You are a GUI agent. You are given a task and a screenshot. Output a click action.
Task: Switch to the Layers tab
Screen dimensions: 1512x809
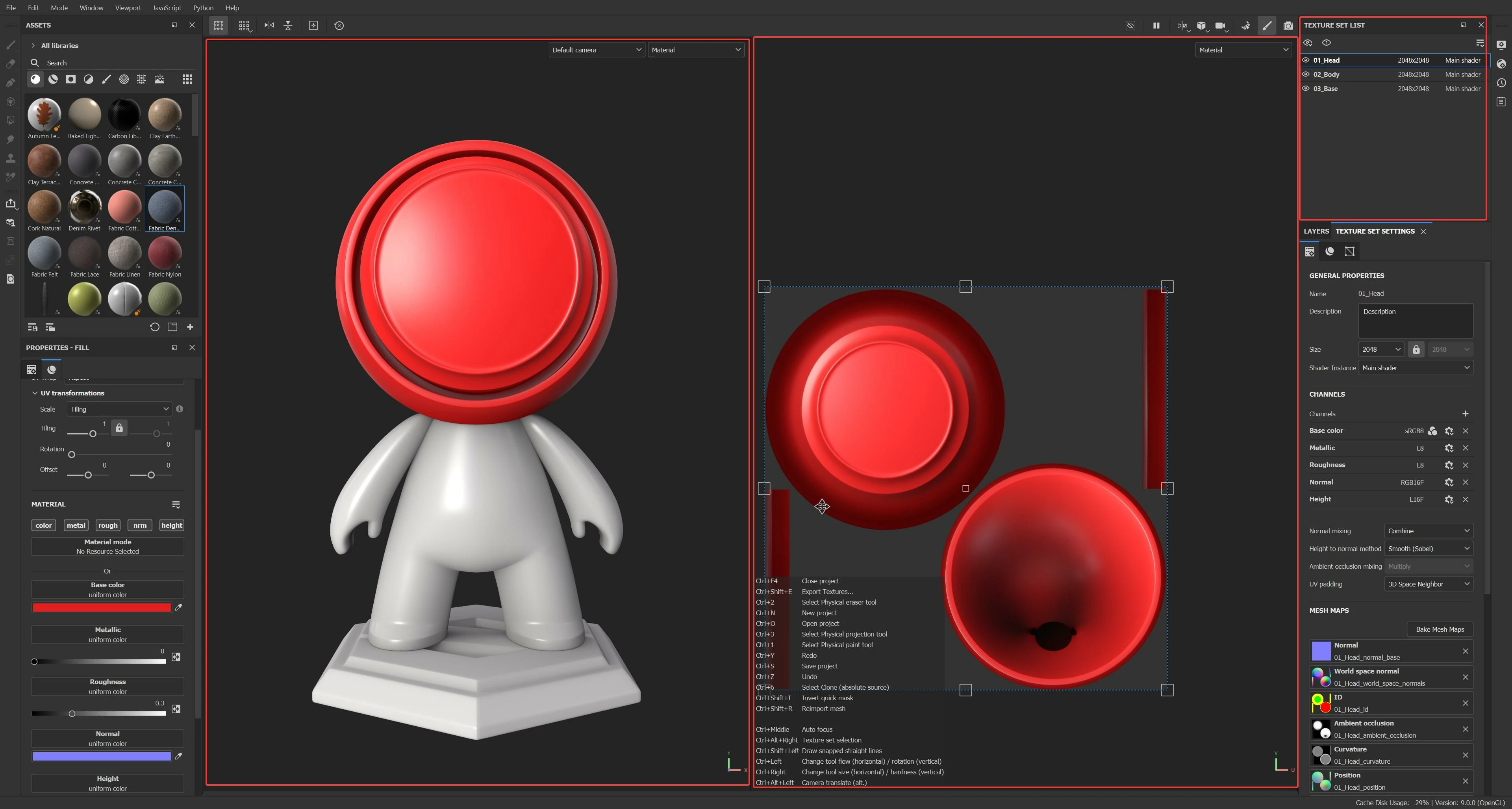(1316, 231)
